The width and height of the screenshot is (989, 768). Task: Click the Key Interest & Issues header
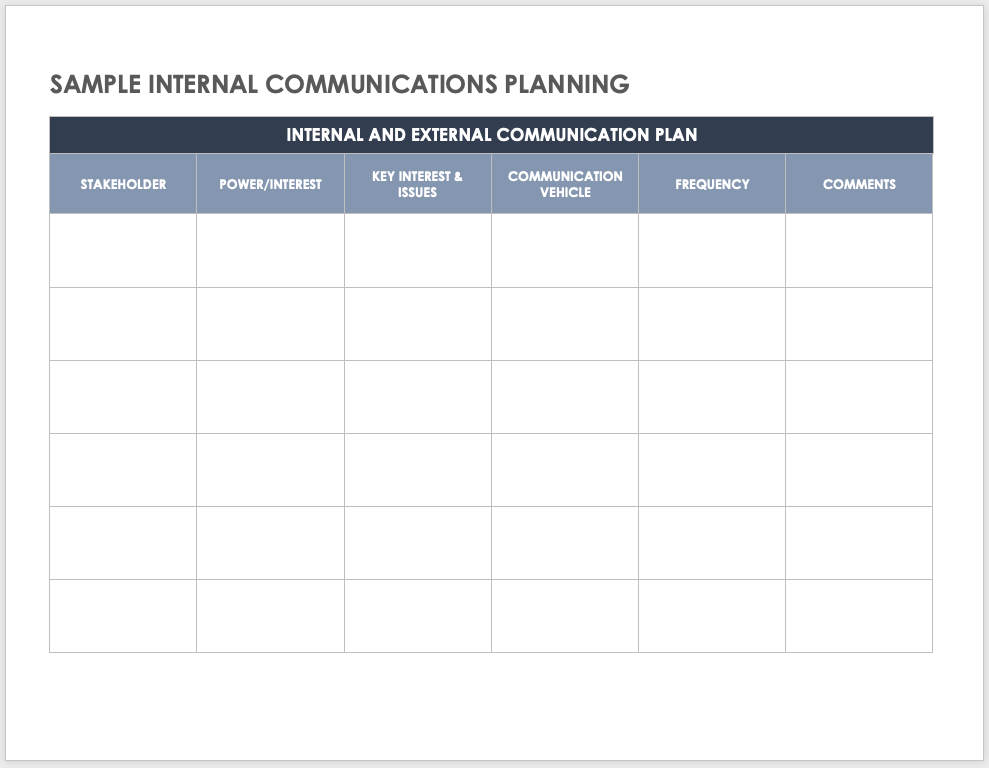417,184
